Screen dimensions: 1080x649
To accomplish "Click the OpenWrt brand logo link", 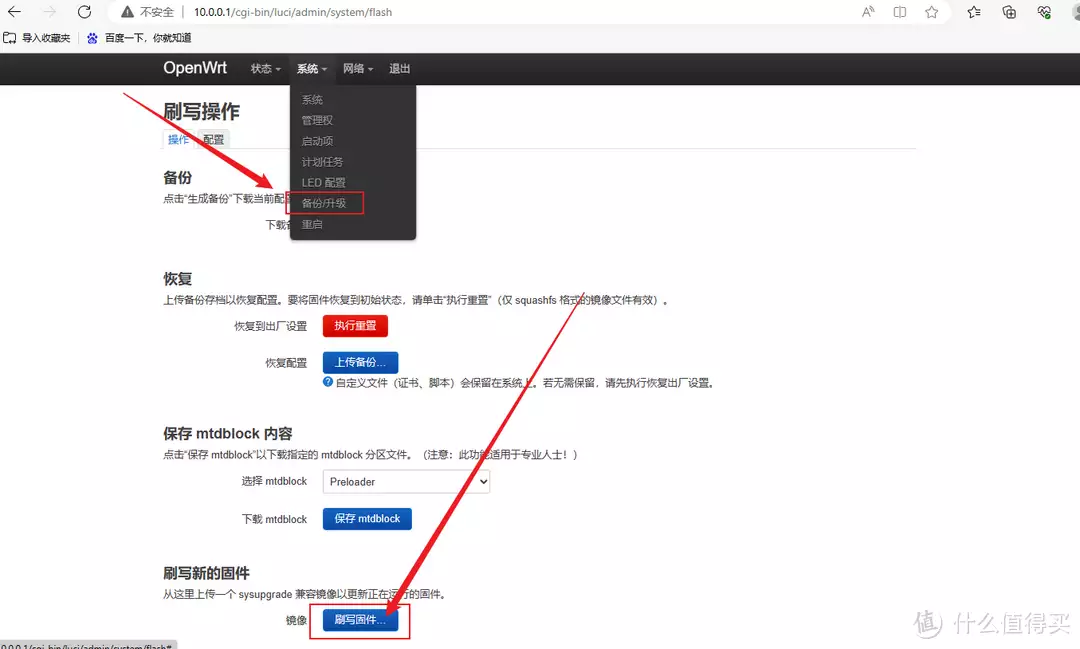I will [x=195, y=68].
